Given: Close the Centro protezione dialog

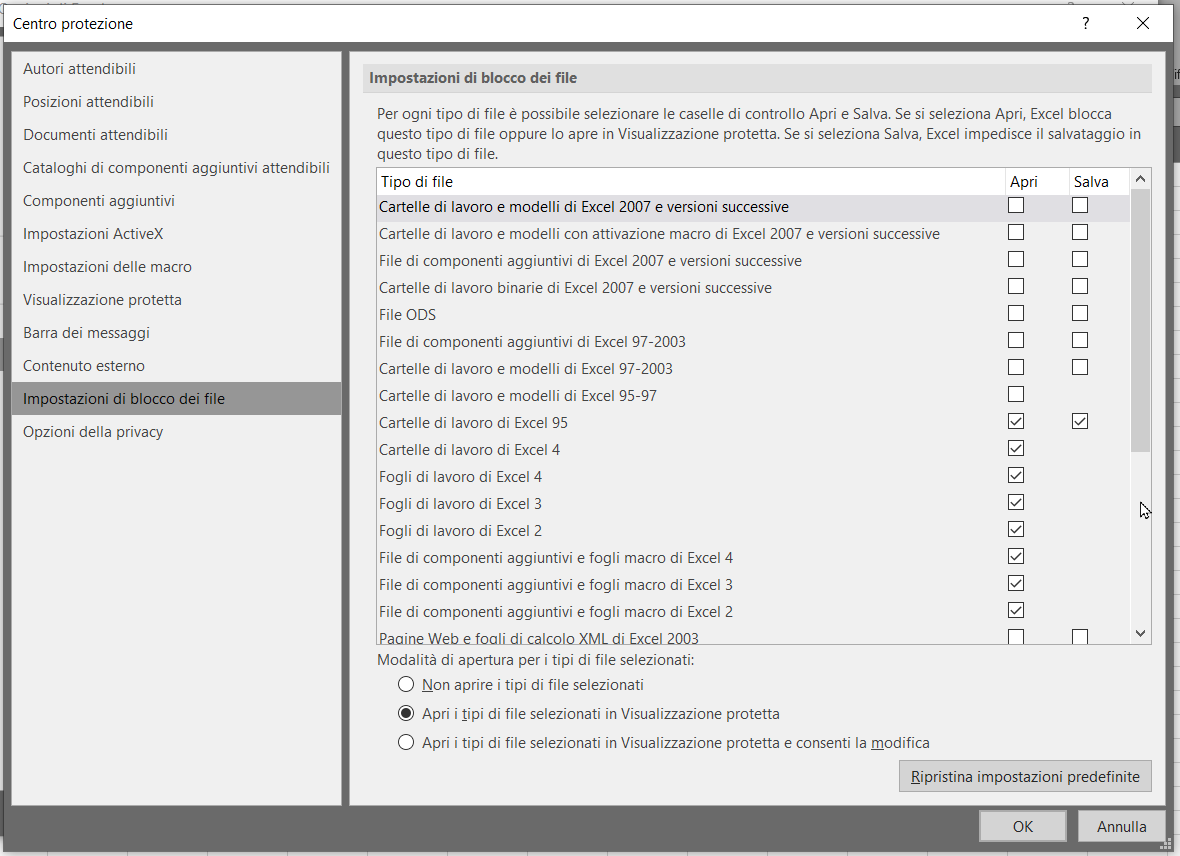Looking at the screenshot, I should click(x=1142, y=23).
